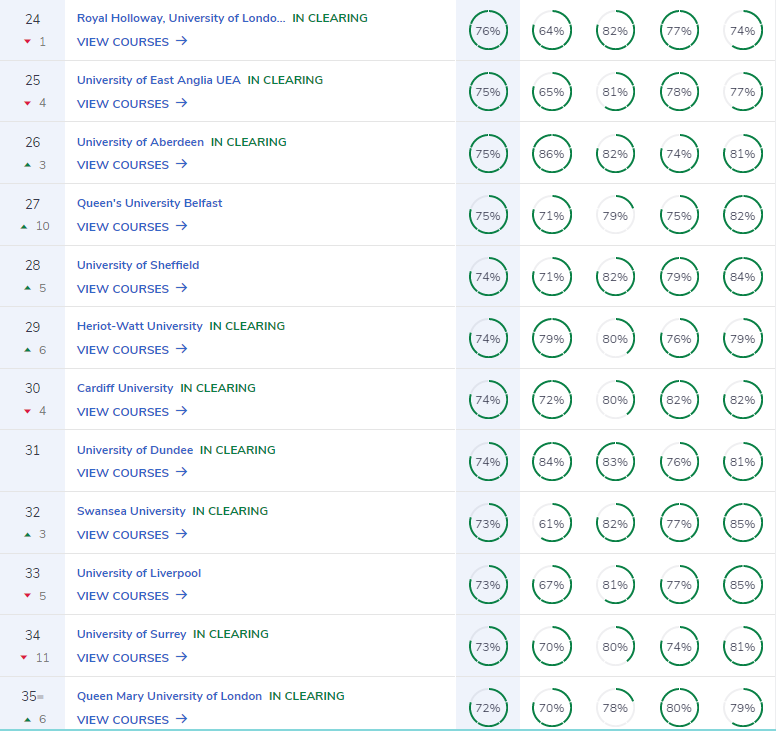
Task: Open University of Liverpool link
Action: tap(139, 573)
